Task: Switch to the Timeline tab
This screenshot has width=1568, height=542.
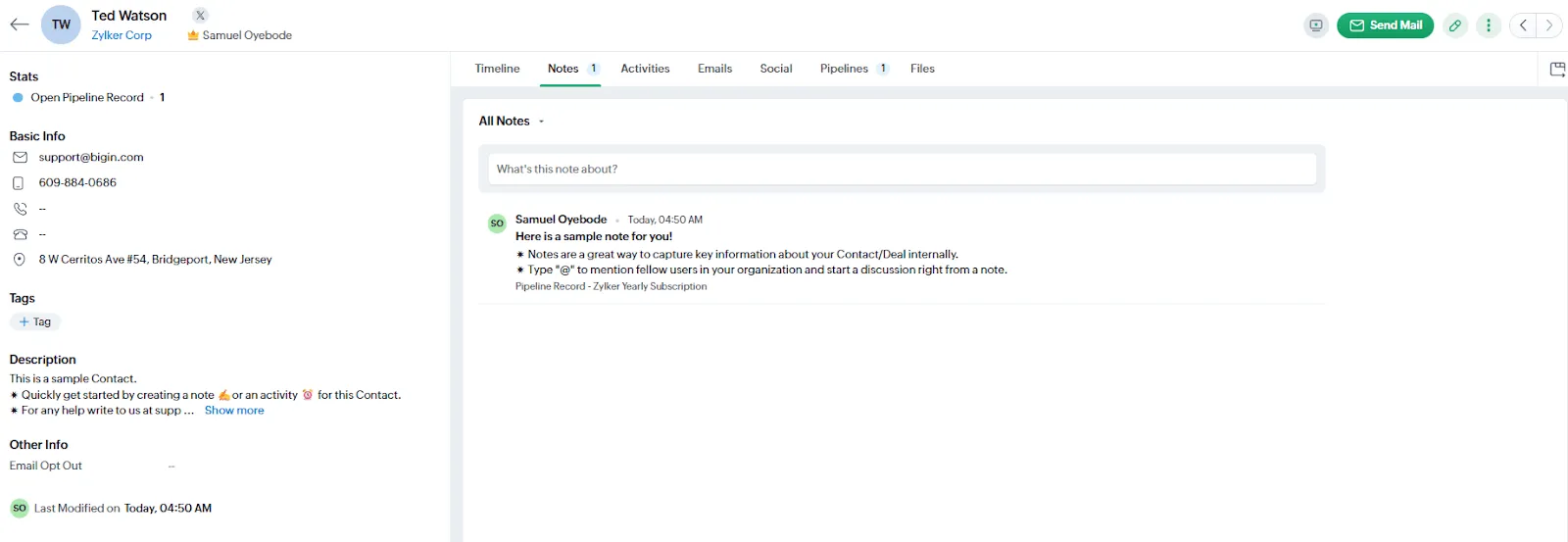Action: point(497,69)
